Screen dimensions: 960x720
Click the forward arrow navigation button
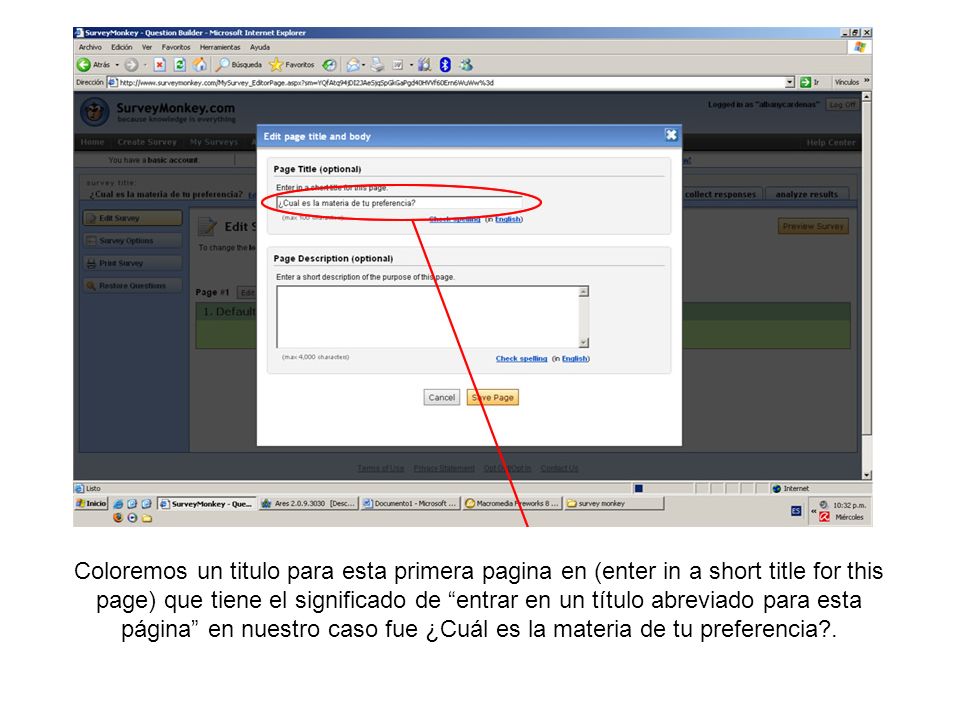pos(131,64)
